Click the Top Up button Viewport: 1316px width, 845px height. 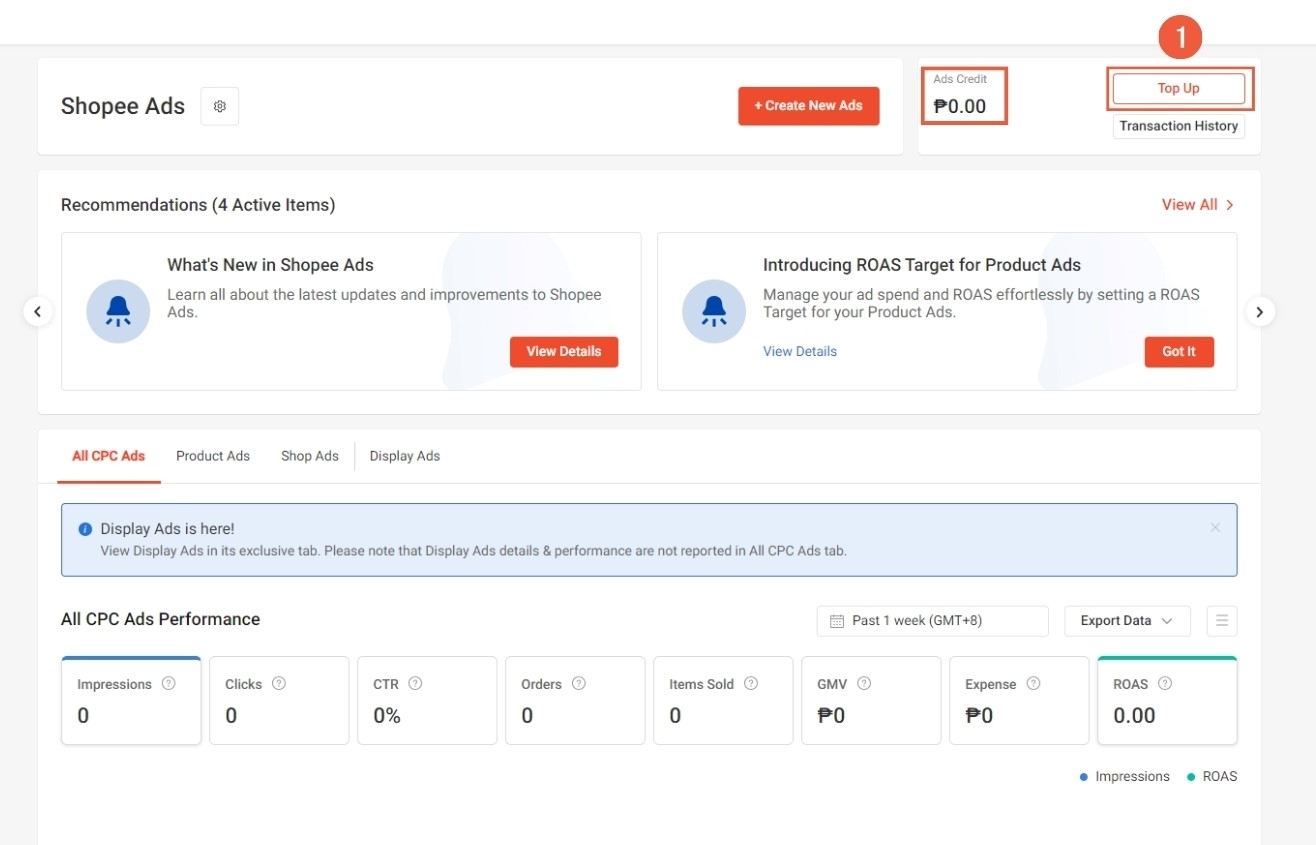[1179, 88]
